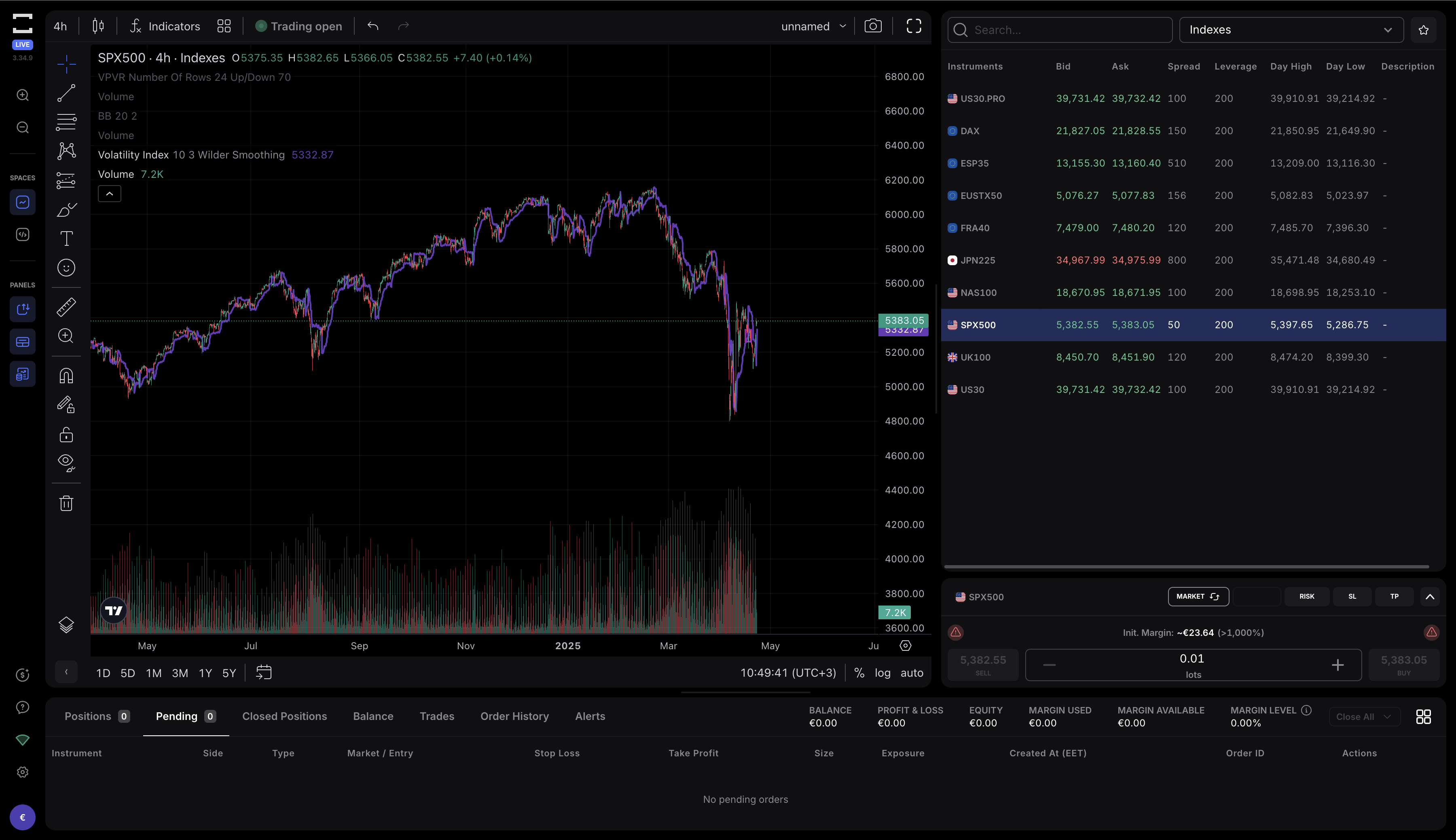Image resolution: width=1456 pixels, height=840 pixels.
Task: Select the 1Y date range
Action: 205,673
